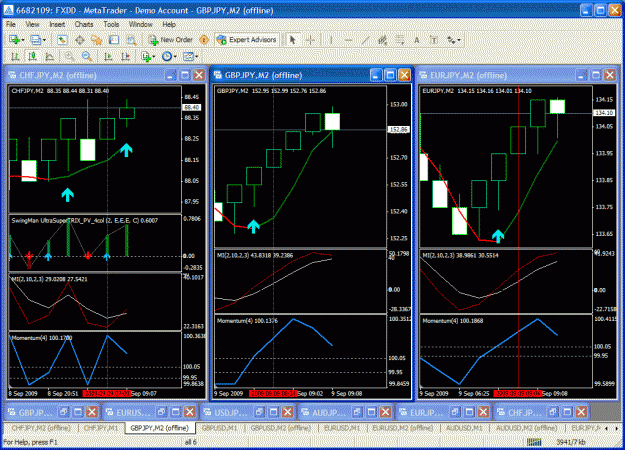The width and height of the screenshot is (625, 450).
Task: Open the Window menu
Action: click(x=140, y=24)
